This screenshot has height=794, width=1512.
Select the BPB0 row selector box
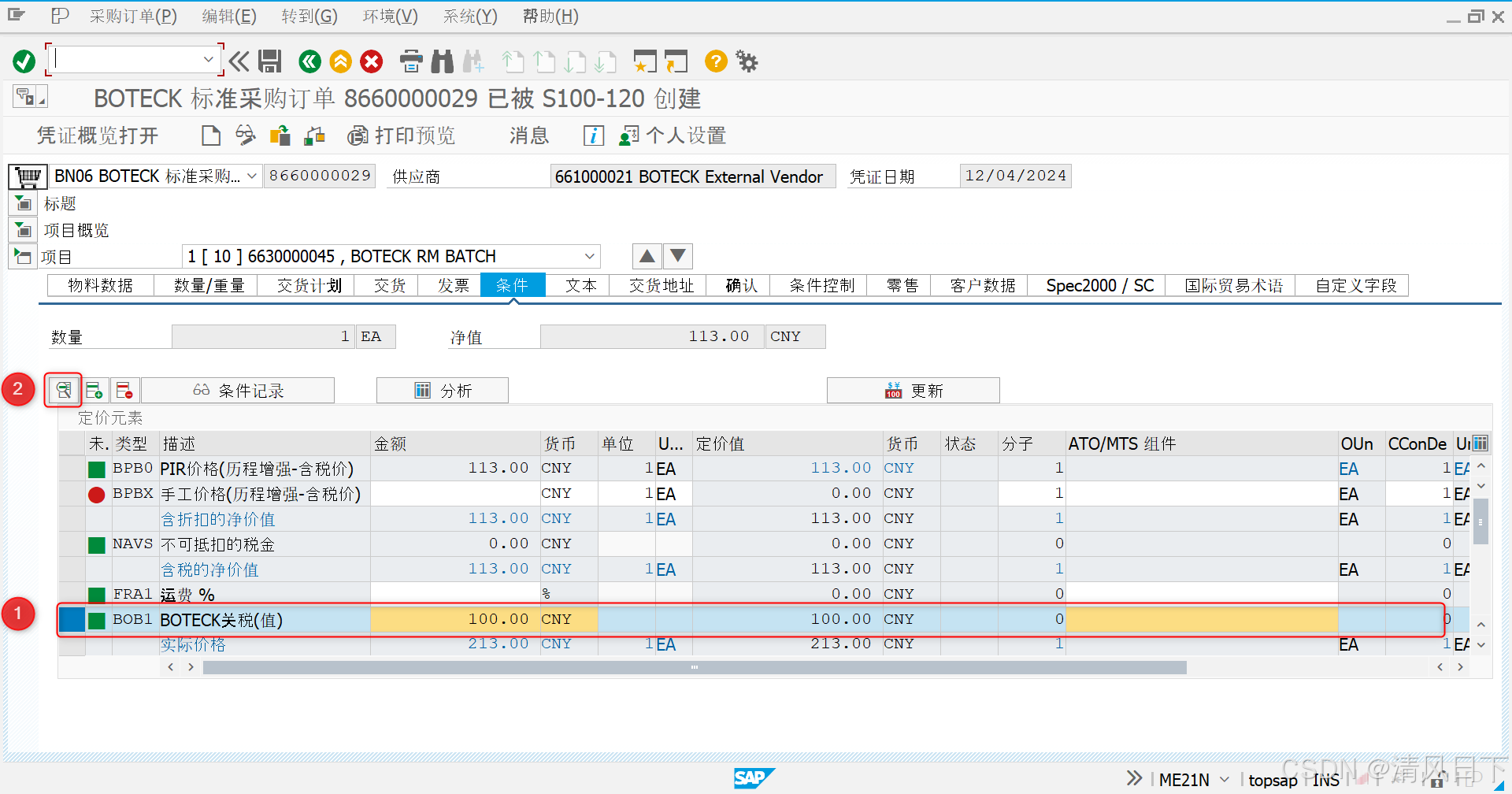72,469
